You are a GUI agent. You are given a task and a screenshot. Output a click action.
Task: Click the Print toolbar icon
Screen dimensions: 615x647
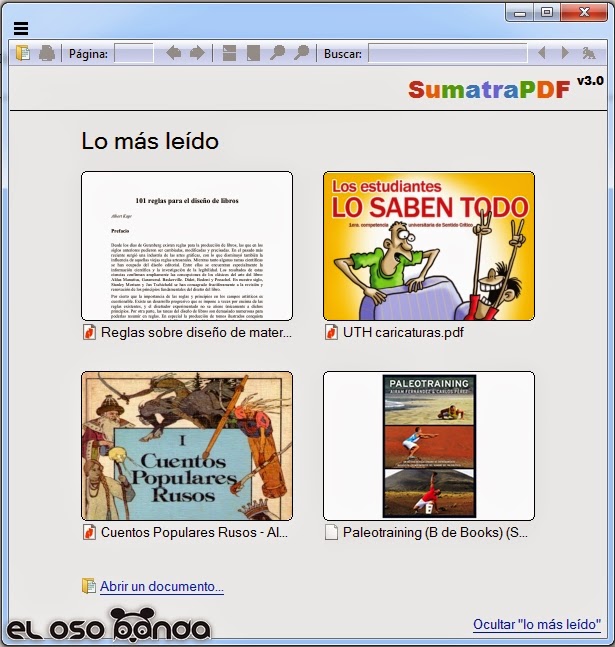[x=47, y=53]
